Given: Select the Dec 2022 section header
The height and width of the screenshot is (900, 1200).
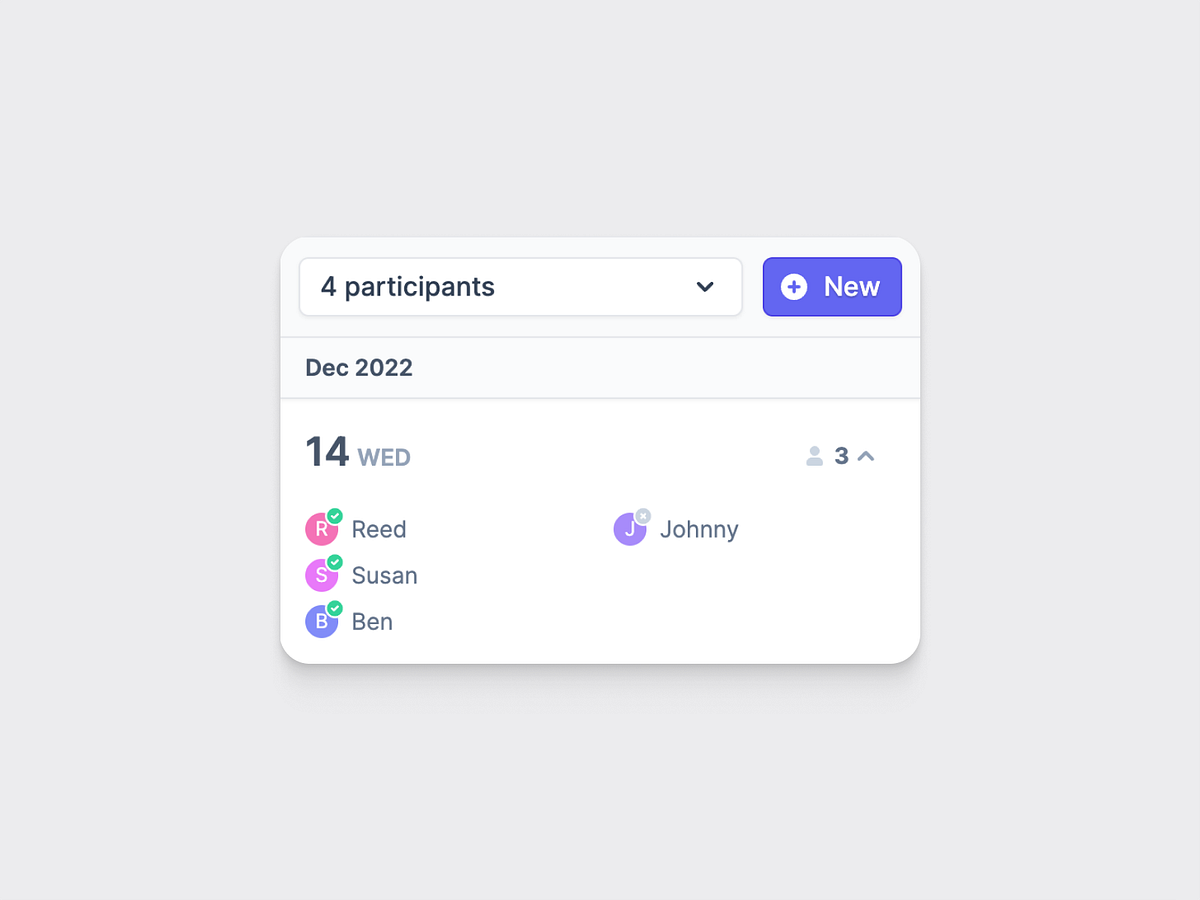Looking at the screenshot, I should (358, 367).
